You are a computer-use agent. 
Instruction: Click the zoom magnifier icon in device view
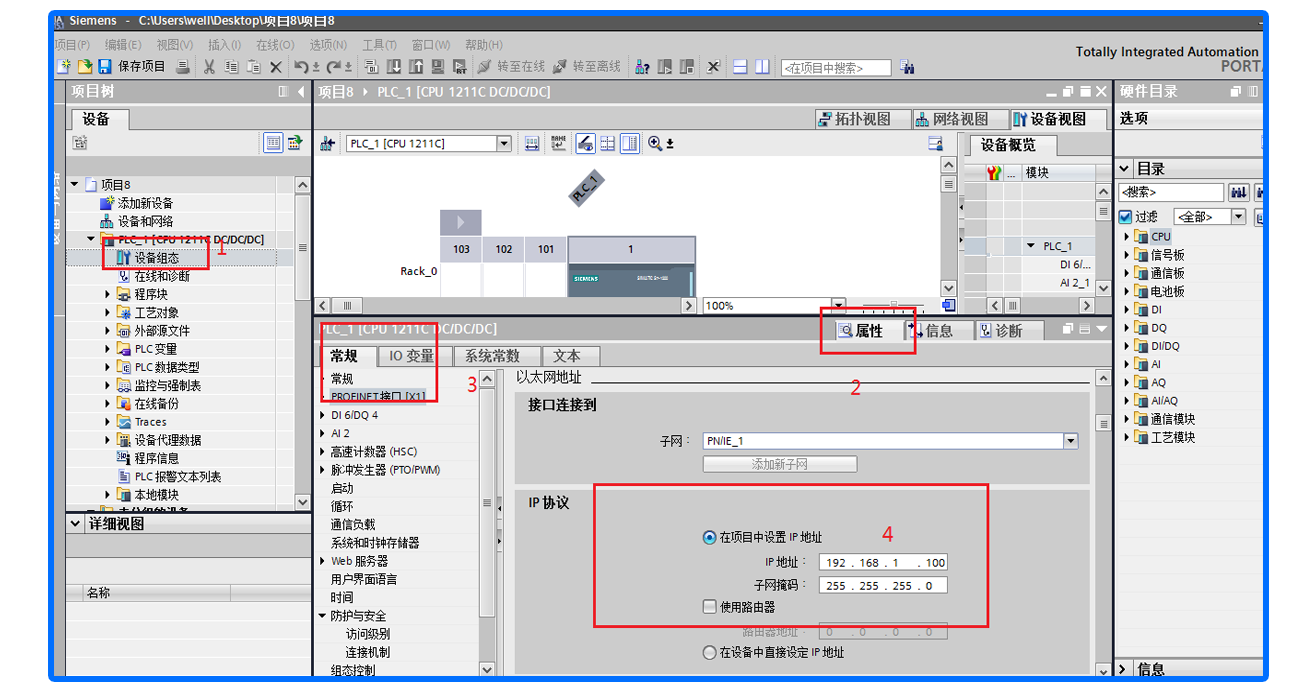point(655,143)
